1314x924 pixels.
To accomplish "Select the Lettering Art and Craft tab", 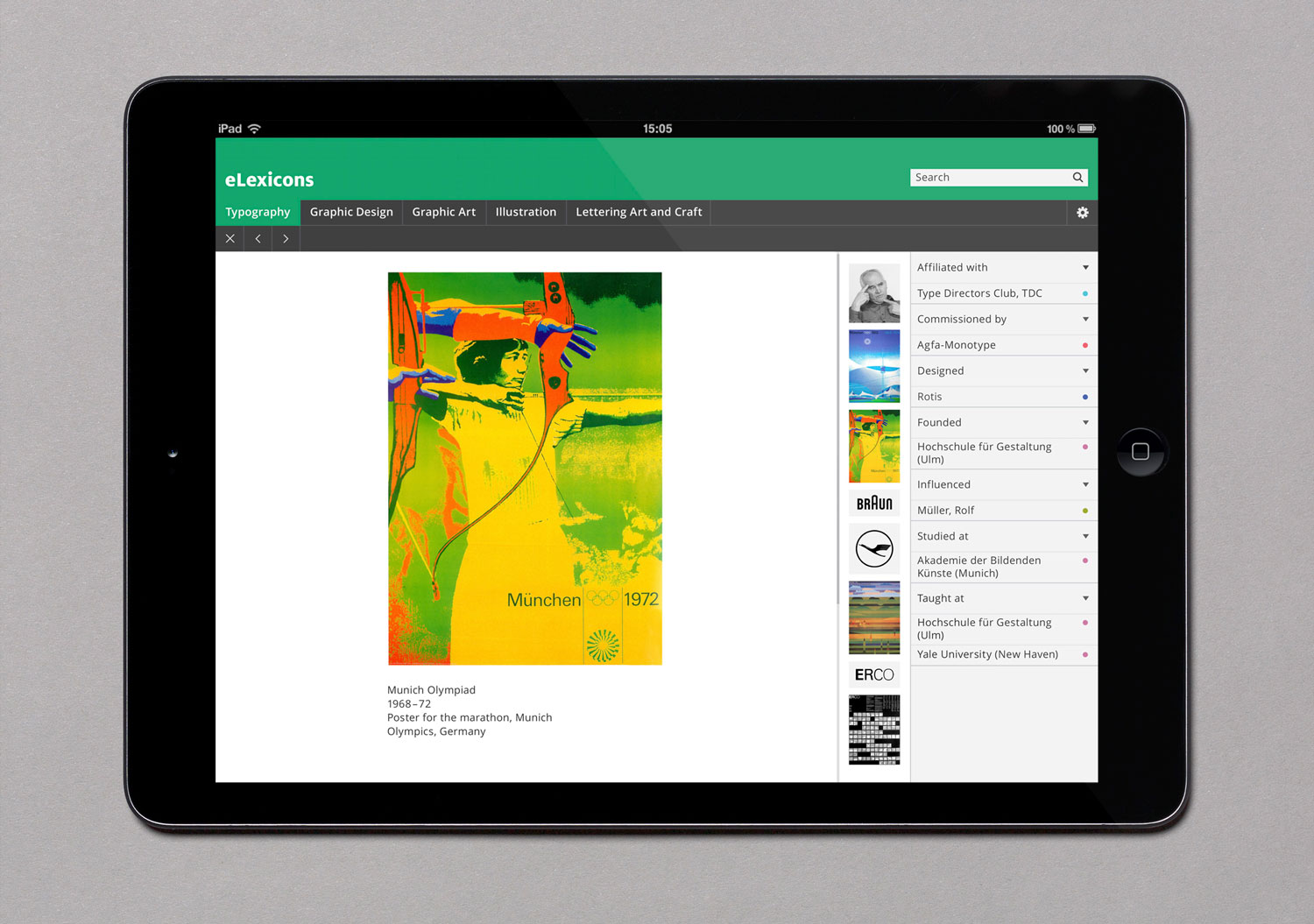I will (639, 212).
